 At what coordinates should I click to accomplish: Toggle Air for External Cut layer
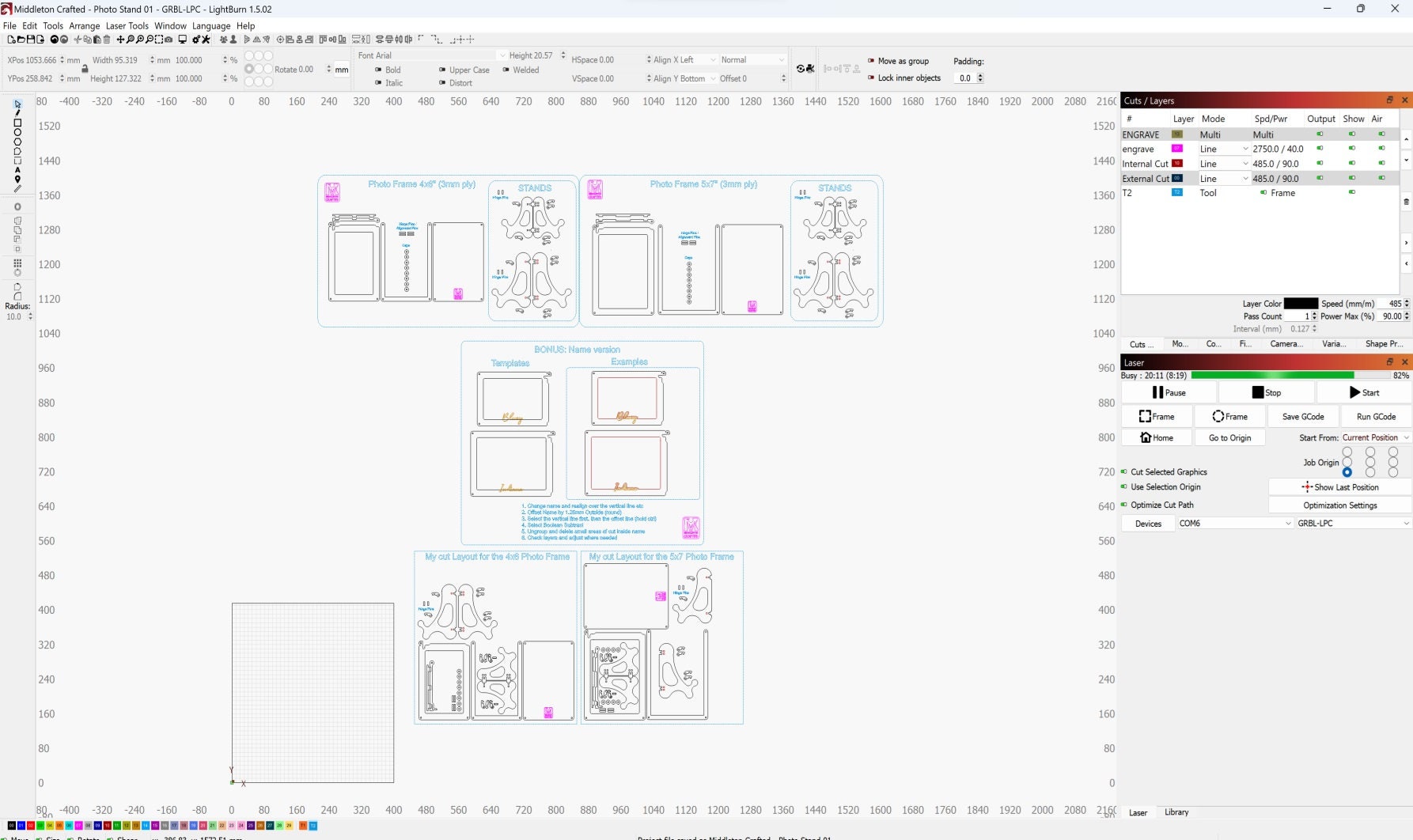(x=1381, y=179)
